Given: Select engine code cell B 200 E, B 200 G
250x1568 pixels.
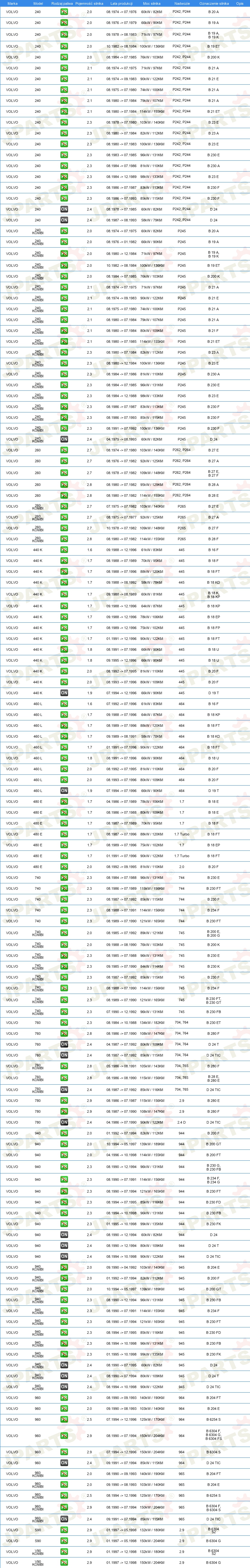Looking at the screenshot, I should [x=214, y=933].
